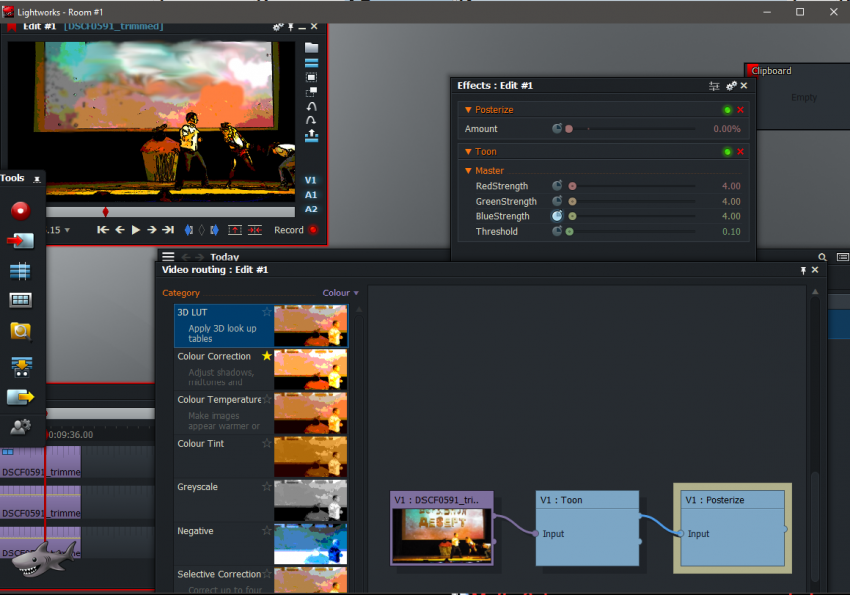Select the 3D LUT effect
Viewport: 850px width, 595px height.
(x=261, y=325)
